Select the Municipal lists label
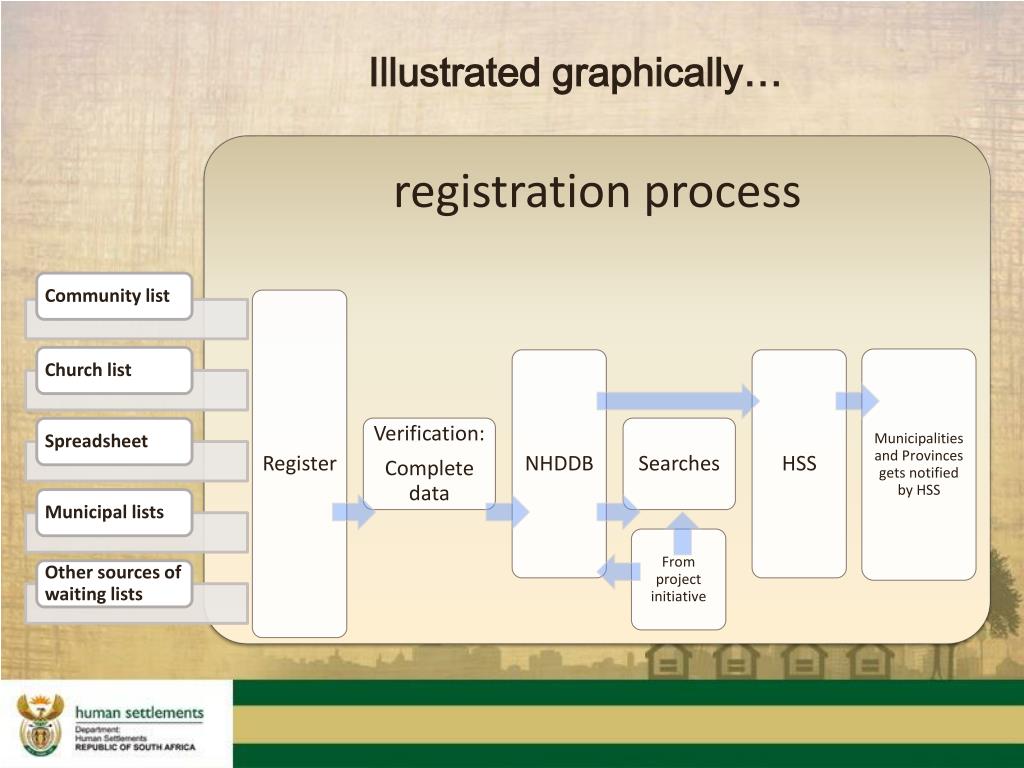Image resolution: width=1024 pixels, height=768 pixels. [x=113, y=513]
